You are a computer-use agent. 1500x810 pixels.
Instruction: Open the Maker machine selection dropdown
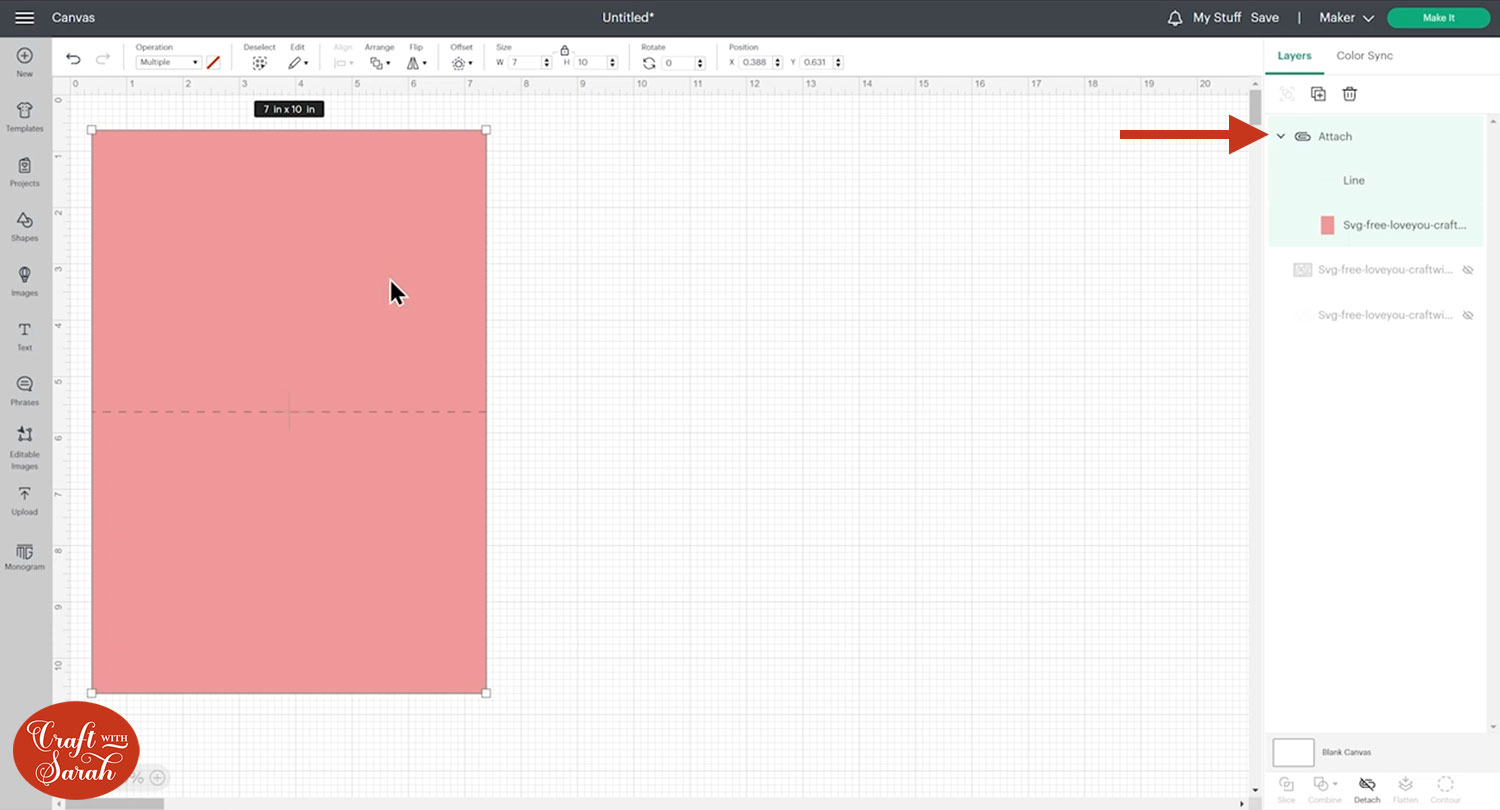[x=1346, y=18]
